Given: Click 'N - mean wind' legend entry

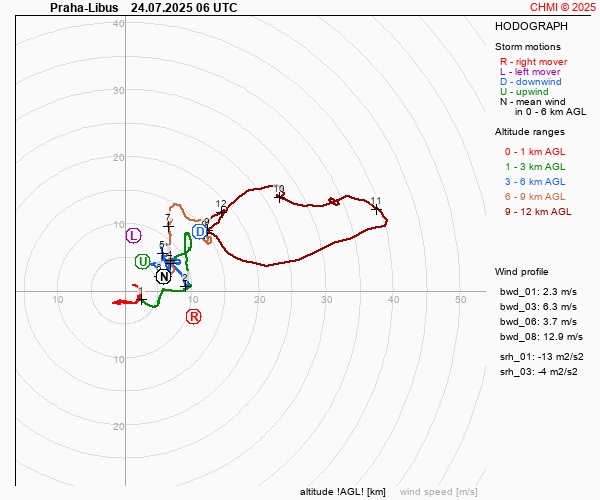Looking at the screenshot, I should coord(532,102).
